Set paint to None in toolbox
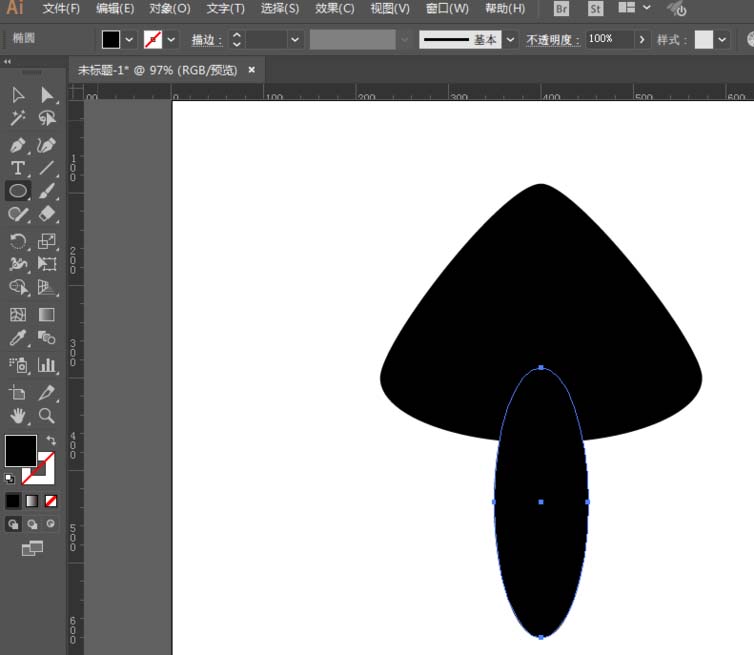 click(x=51, y=501)
